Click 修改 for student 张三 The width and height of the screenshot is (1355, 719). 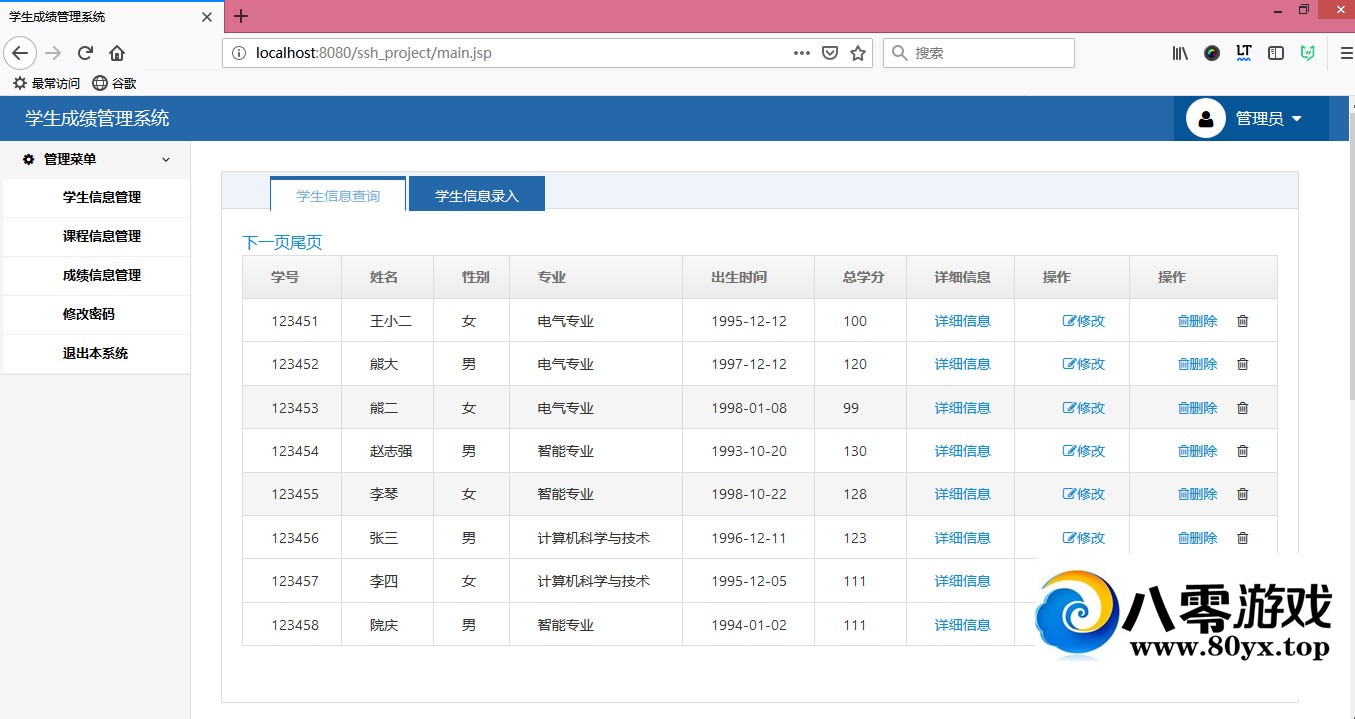click(1084, 538)
